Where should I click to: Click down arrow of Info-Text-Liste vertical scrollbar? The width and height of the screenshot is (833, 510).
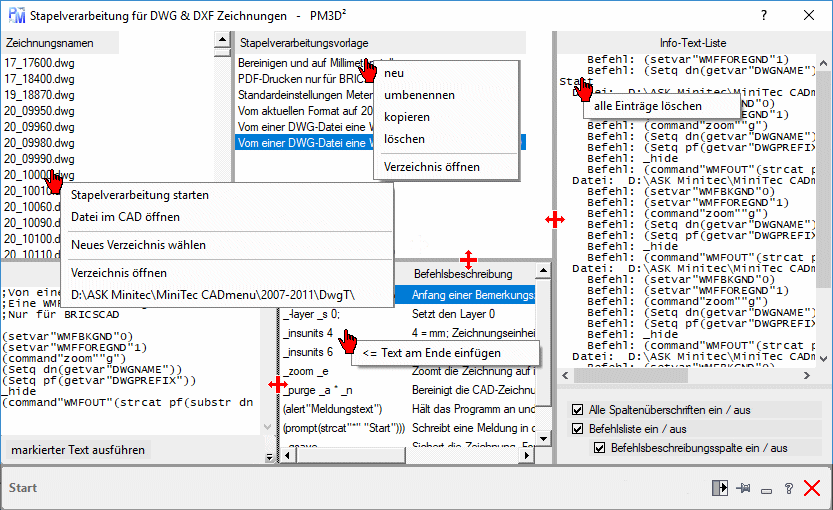point(823,359)
